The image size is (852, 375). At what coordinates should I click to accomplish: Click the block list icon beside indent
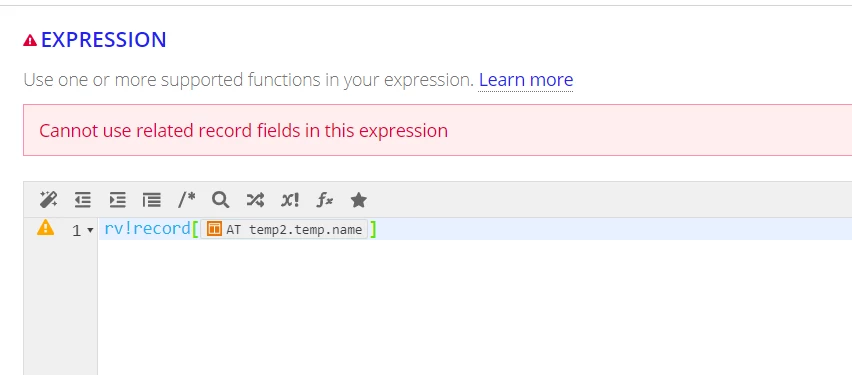coord(152,200)
